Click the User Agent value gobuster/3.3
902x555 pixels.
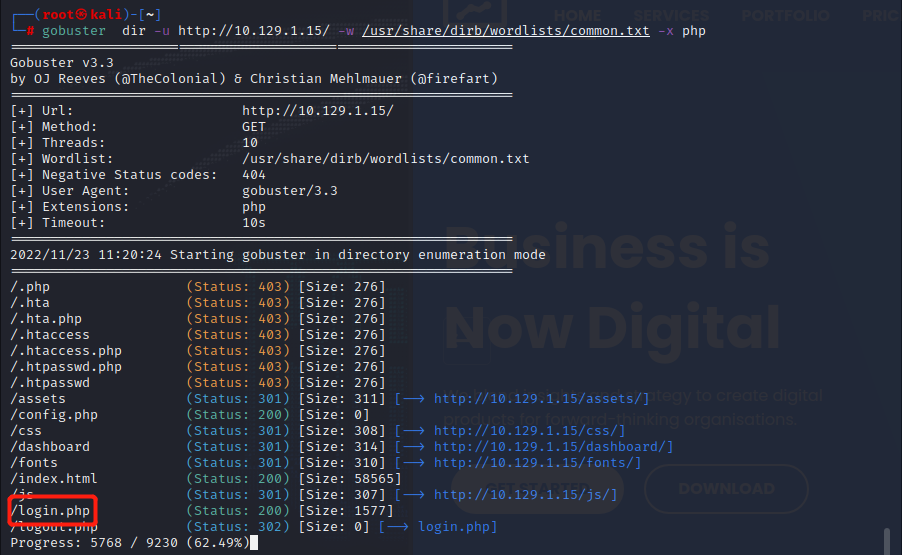click(290, 191)
